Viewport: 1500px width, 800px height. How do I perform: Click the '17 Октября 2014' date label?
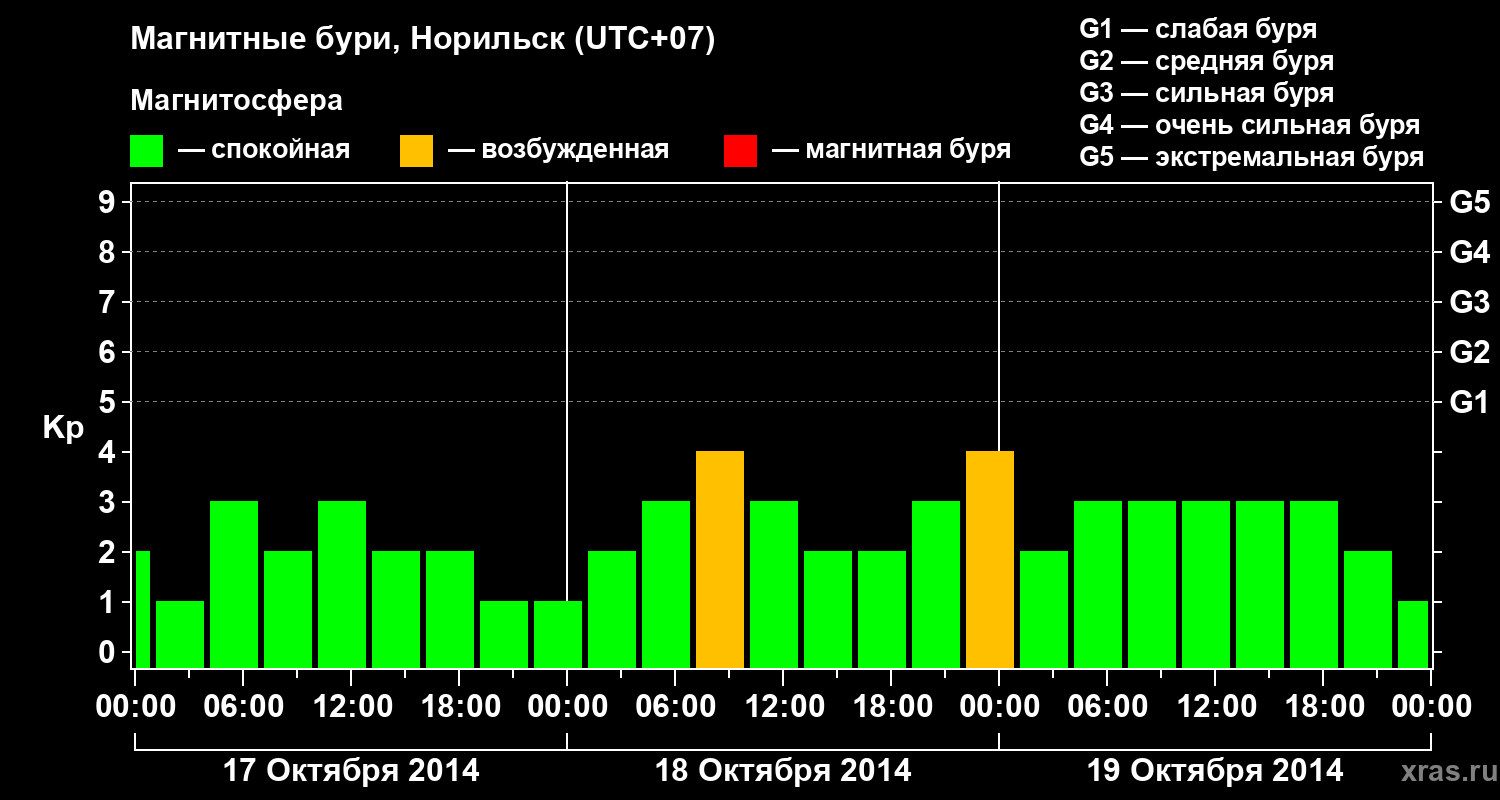pos(350,771)
